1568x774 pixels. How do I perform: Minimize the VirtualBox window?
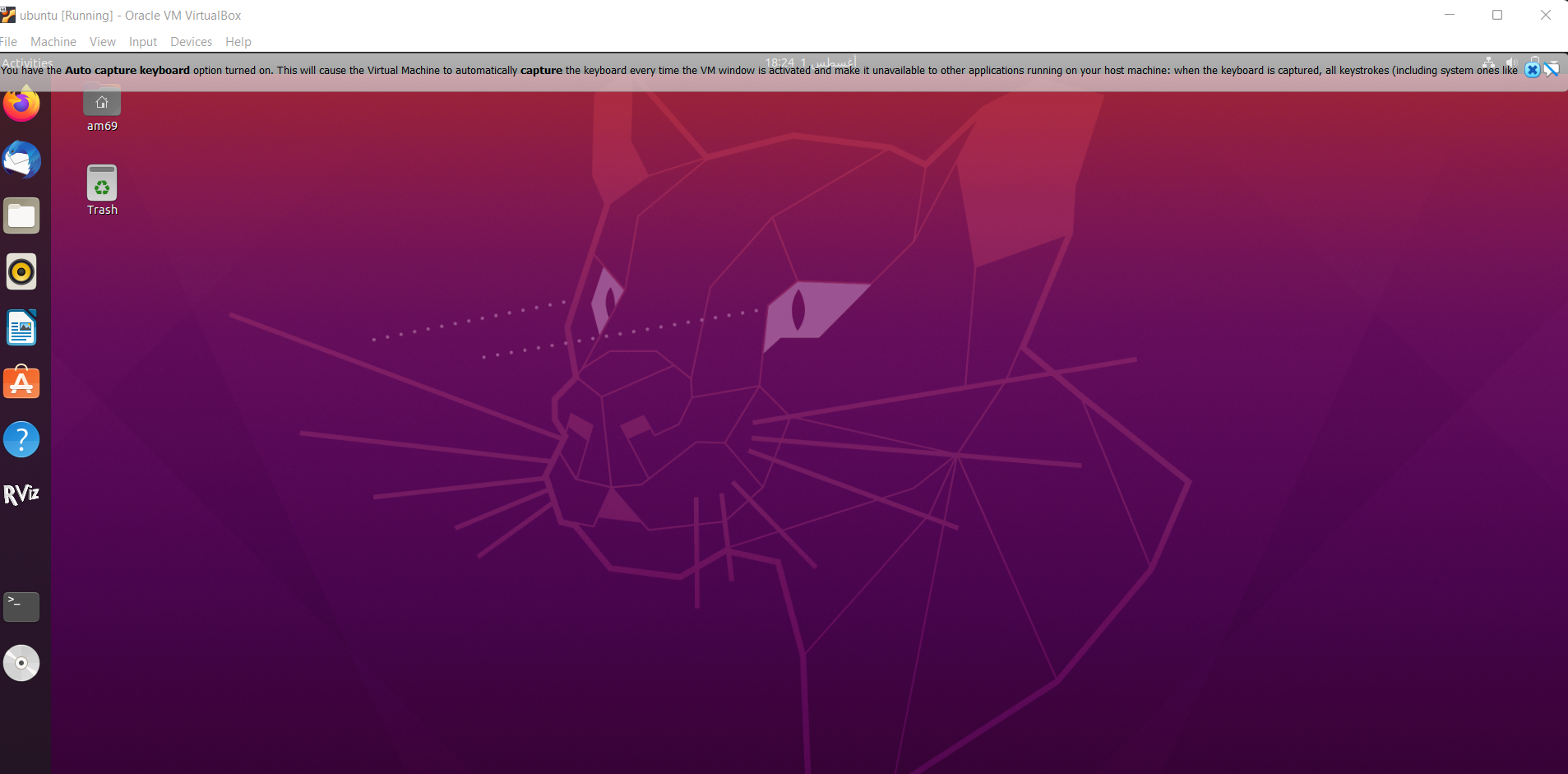pyautogui.click(x=1450, y=15)
